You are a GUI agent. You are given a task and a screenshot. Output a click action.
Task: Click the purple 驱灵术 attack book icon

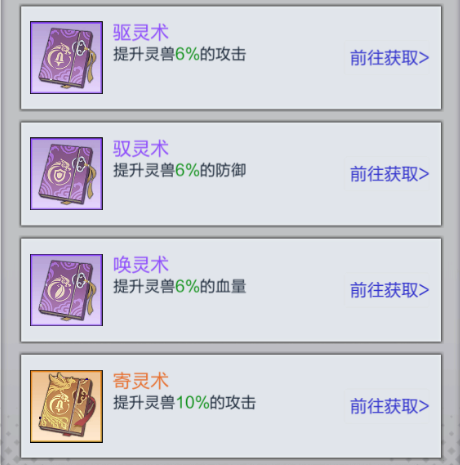tap(66, 57)
